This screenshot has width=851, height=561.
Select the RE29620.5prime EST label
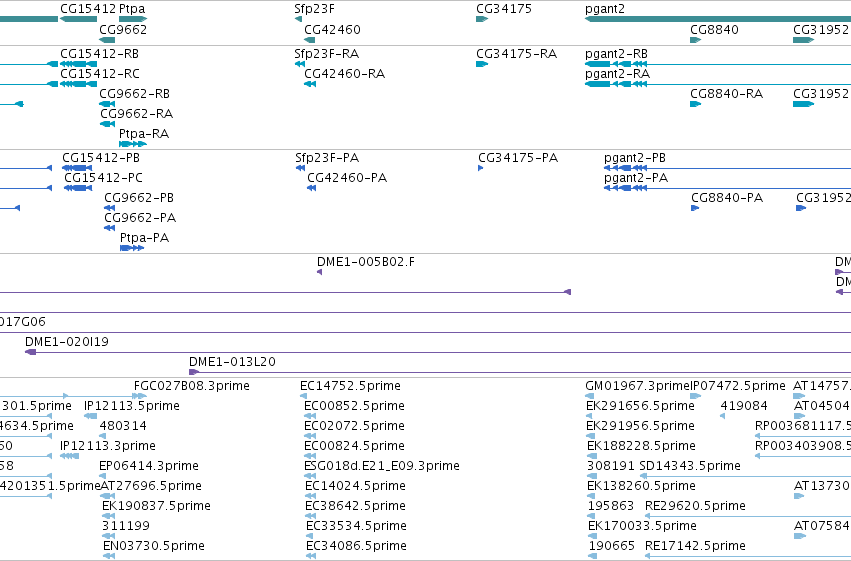[x=695, y=506]
